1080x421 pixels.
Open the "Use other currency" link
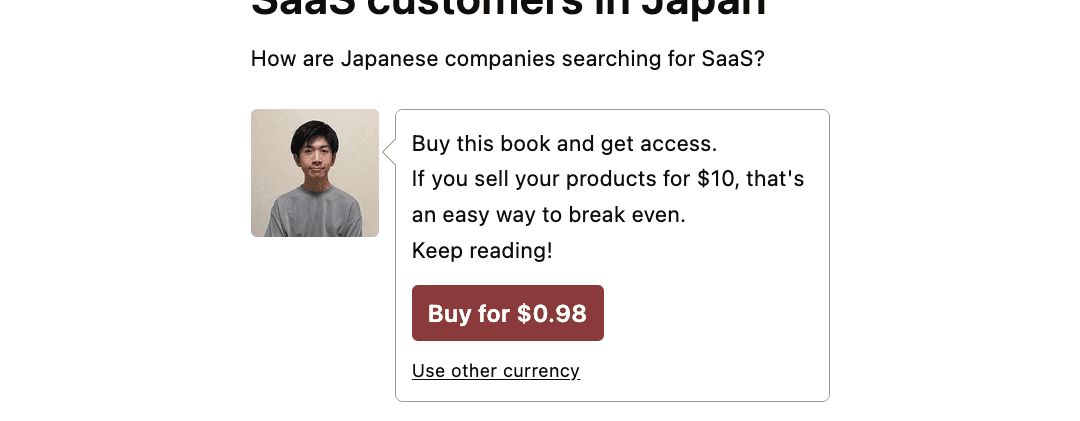(495, 371)
